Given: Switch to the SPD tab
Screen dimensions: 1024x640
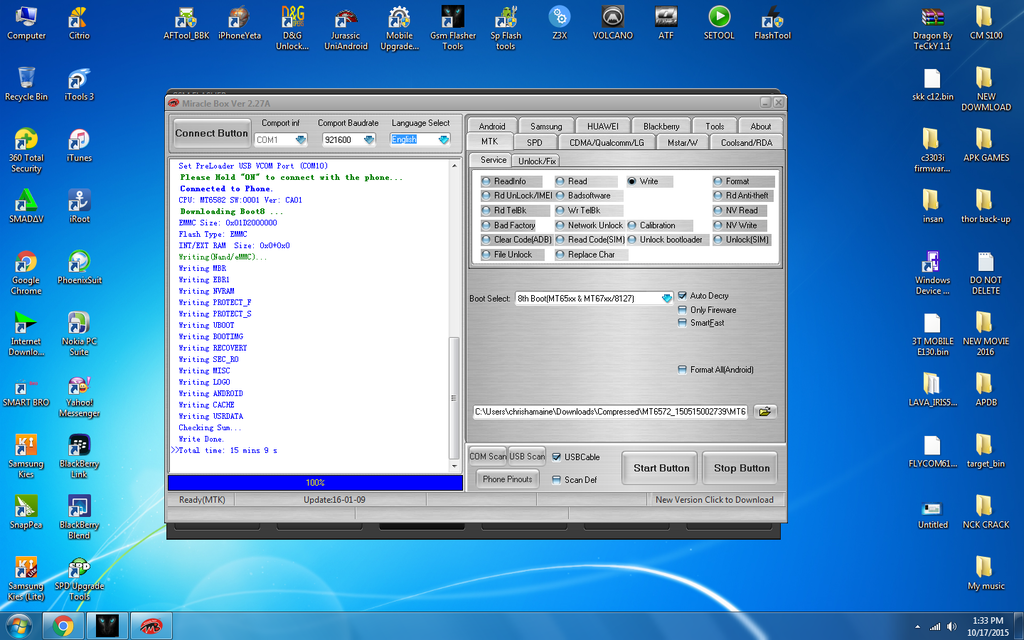Looking at the screenshot, I should point(534,142).
